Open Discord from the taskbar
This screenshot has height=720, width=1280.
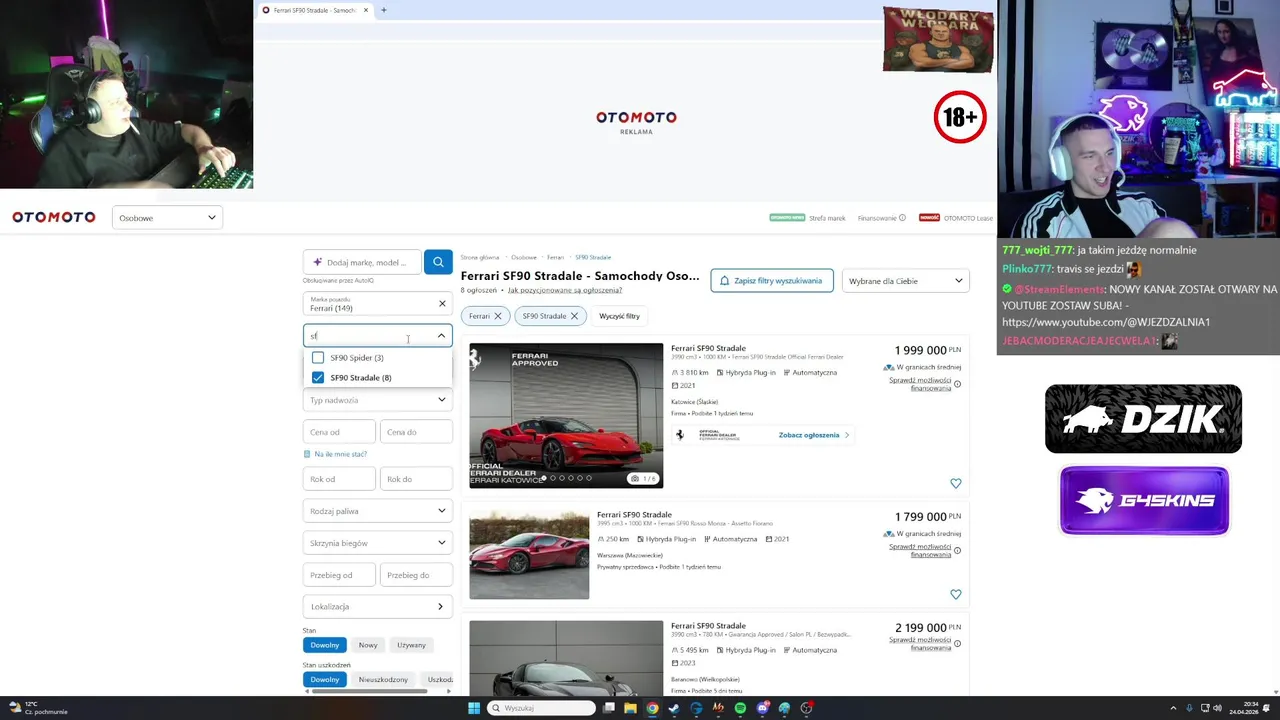pyautogui.click(x=762, y=708)
